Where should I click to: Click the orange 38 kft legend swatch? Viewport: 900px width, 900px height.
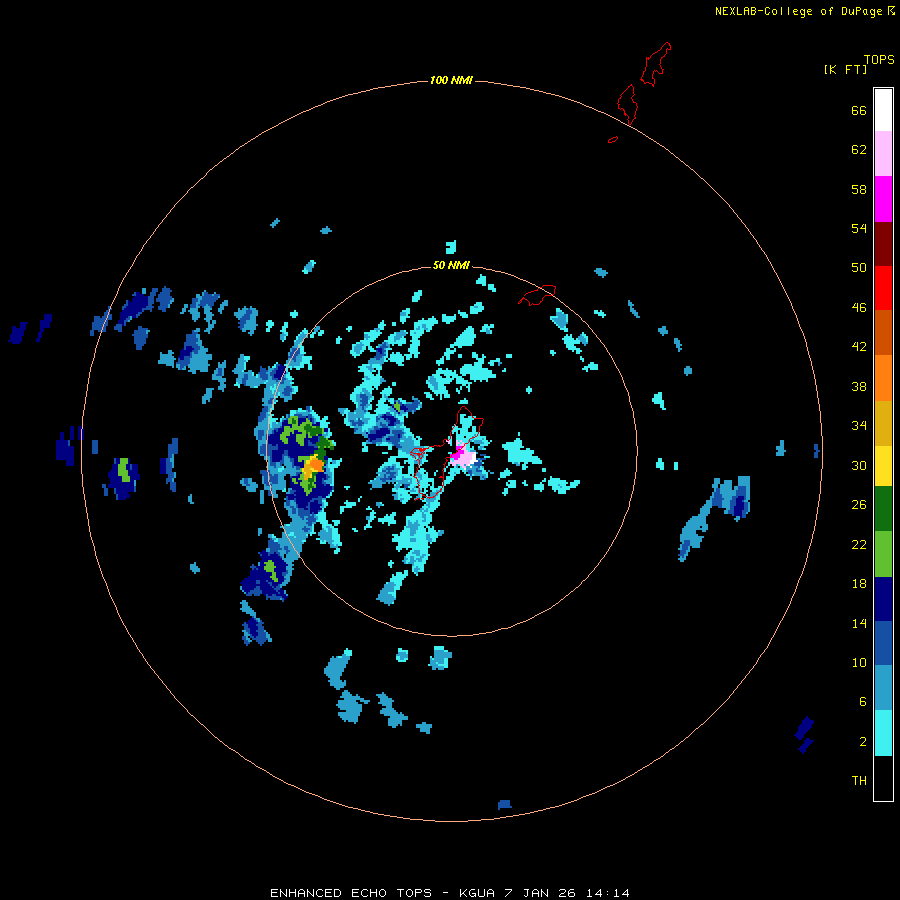pyautogui.click(x=883, y=378)
